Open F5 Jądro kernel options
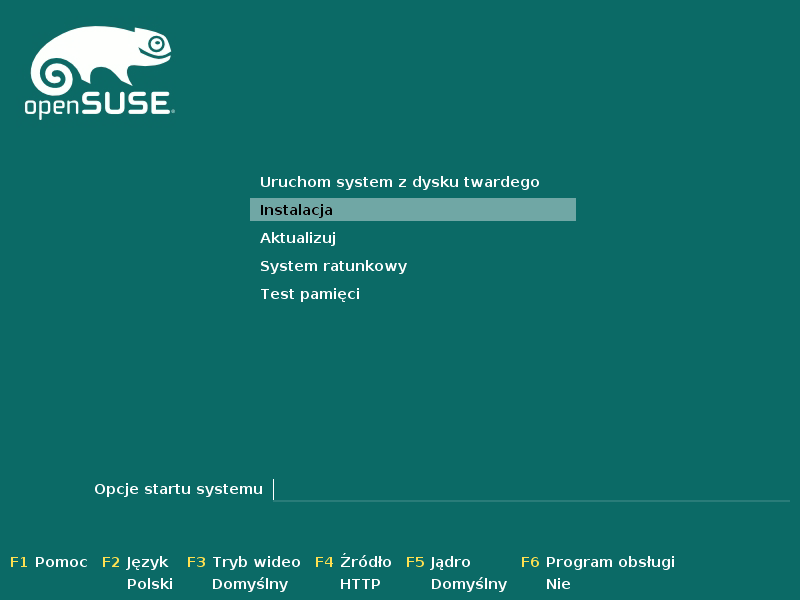Viewport: 800px width, 600px height. (450, 562)
